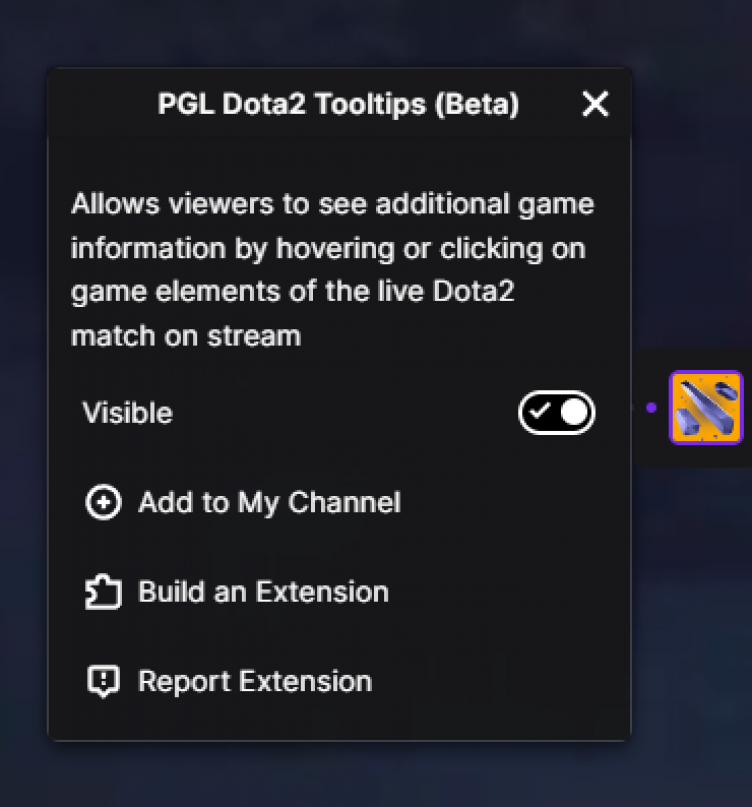752x807 pixels.
Task: Click the puzzle piece Build an Extension icon
Action: click(103, 592)
